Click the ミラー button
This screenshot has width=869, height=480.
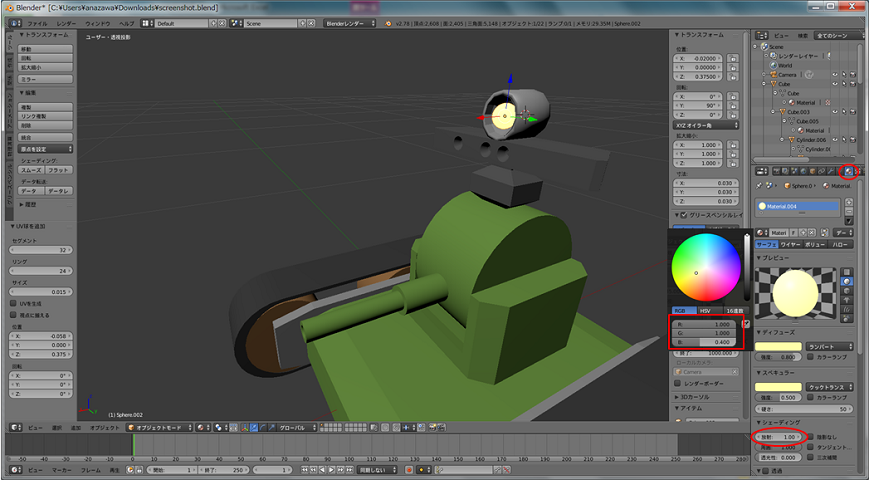pyautogui.click(x=45, y=78)
